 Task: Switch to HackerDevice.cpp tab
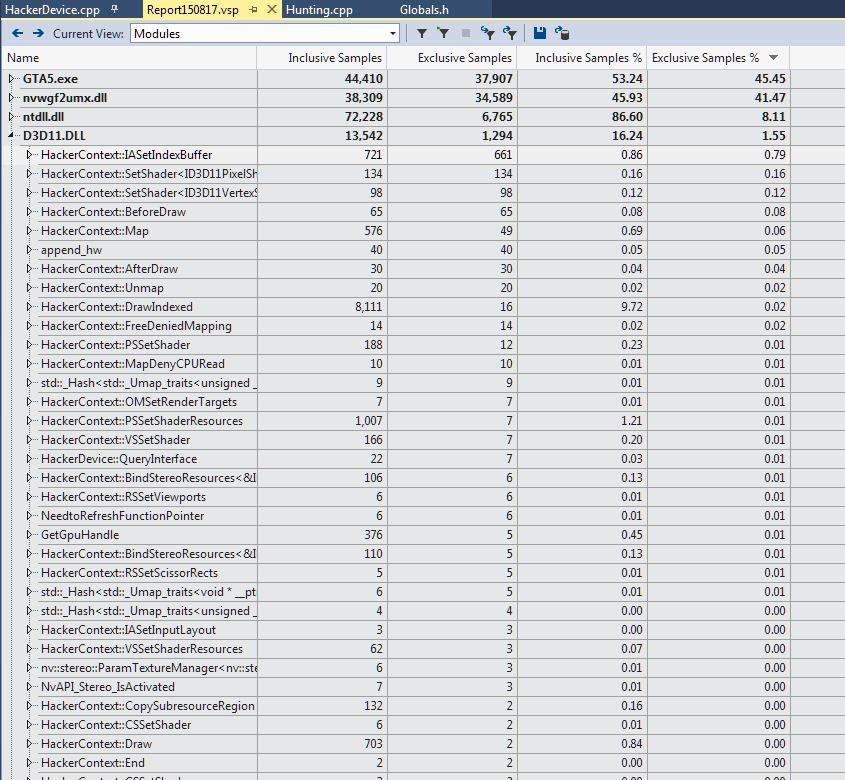point(52,10)
